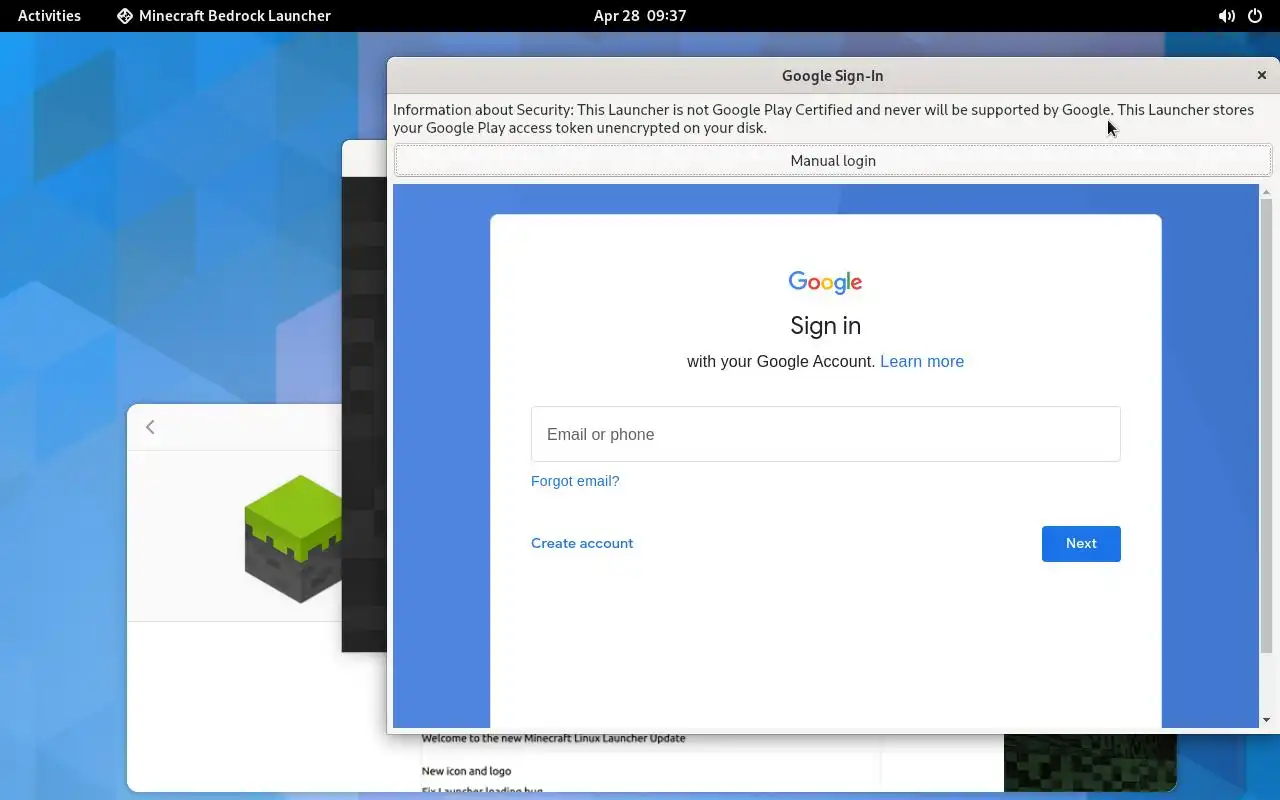Click the Google Sign-In title bar text

(832, 75)
